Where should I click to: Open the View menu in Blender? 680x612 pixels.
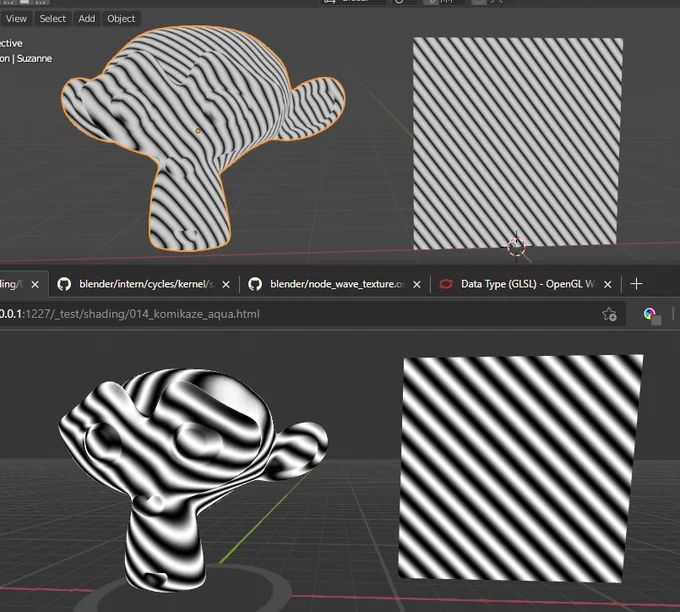[16, 19]
